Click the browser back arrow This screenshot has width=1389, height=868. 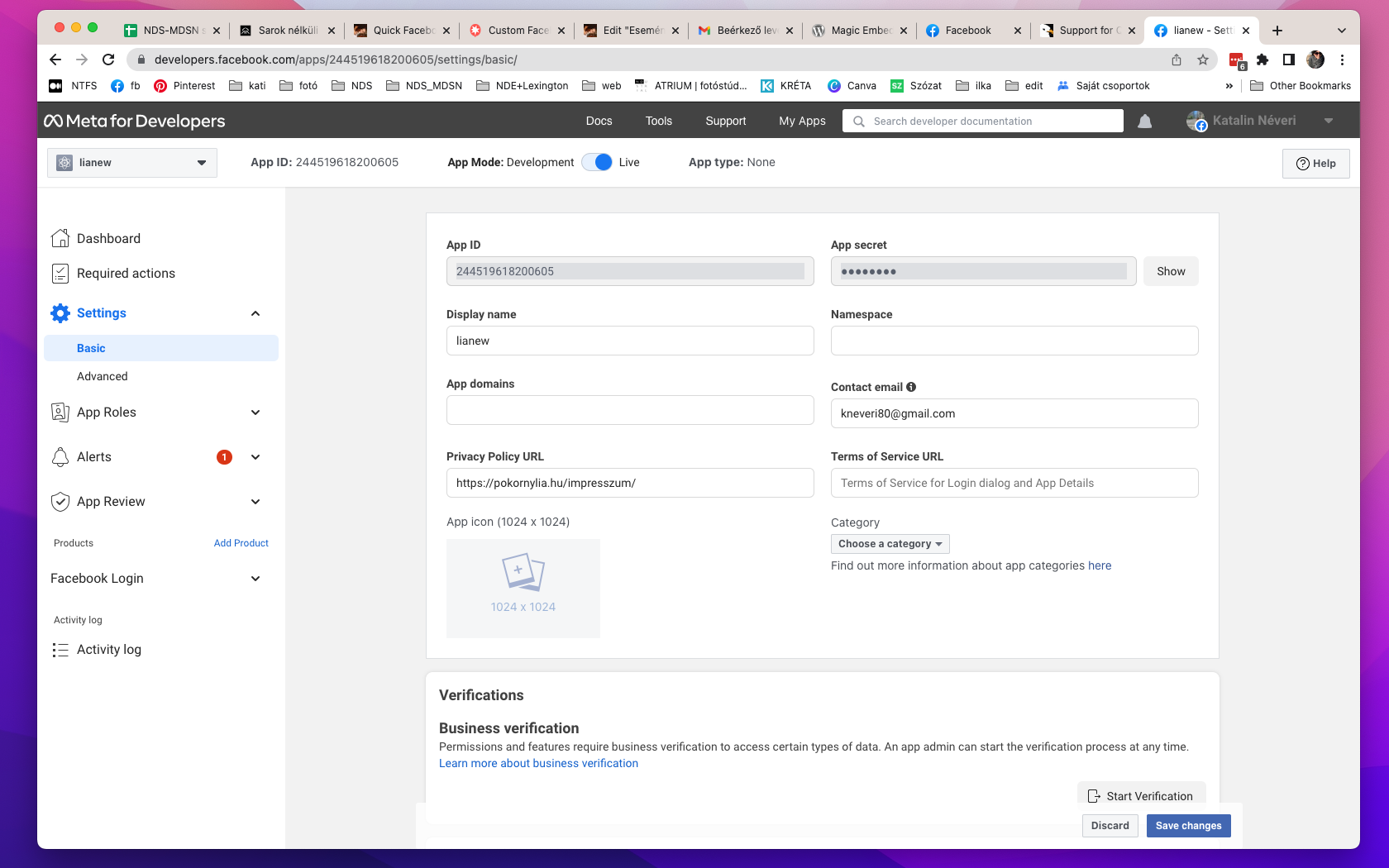pyautogui.click(x=55, y=60)
